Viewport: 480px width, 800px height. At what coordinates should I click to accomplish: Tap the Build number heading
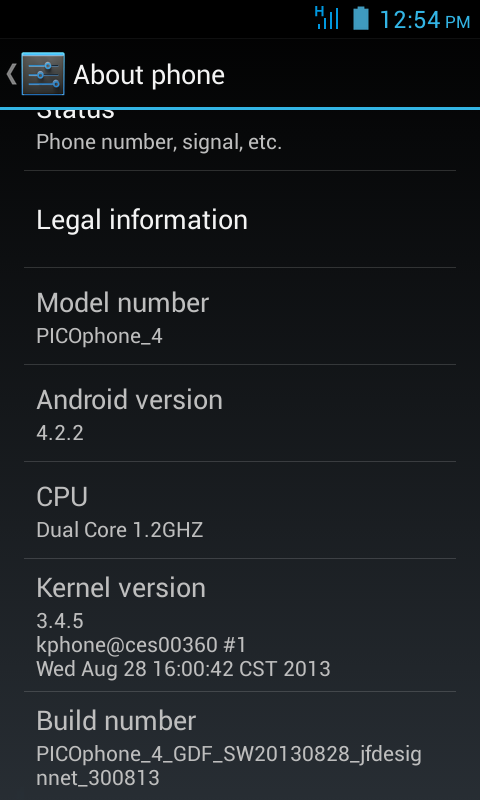[116, 721]
